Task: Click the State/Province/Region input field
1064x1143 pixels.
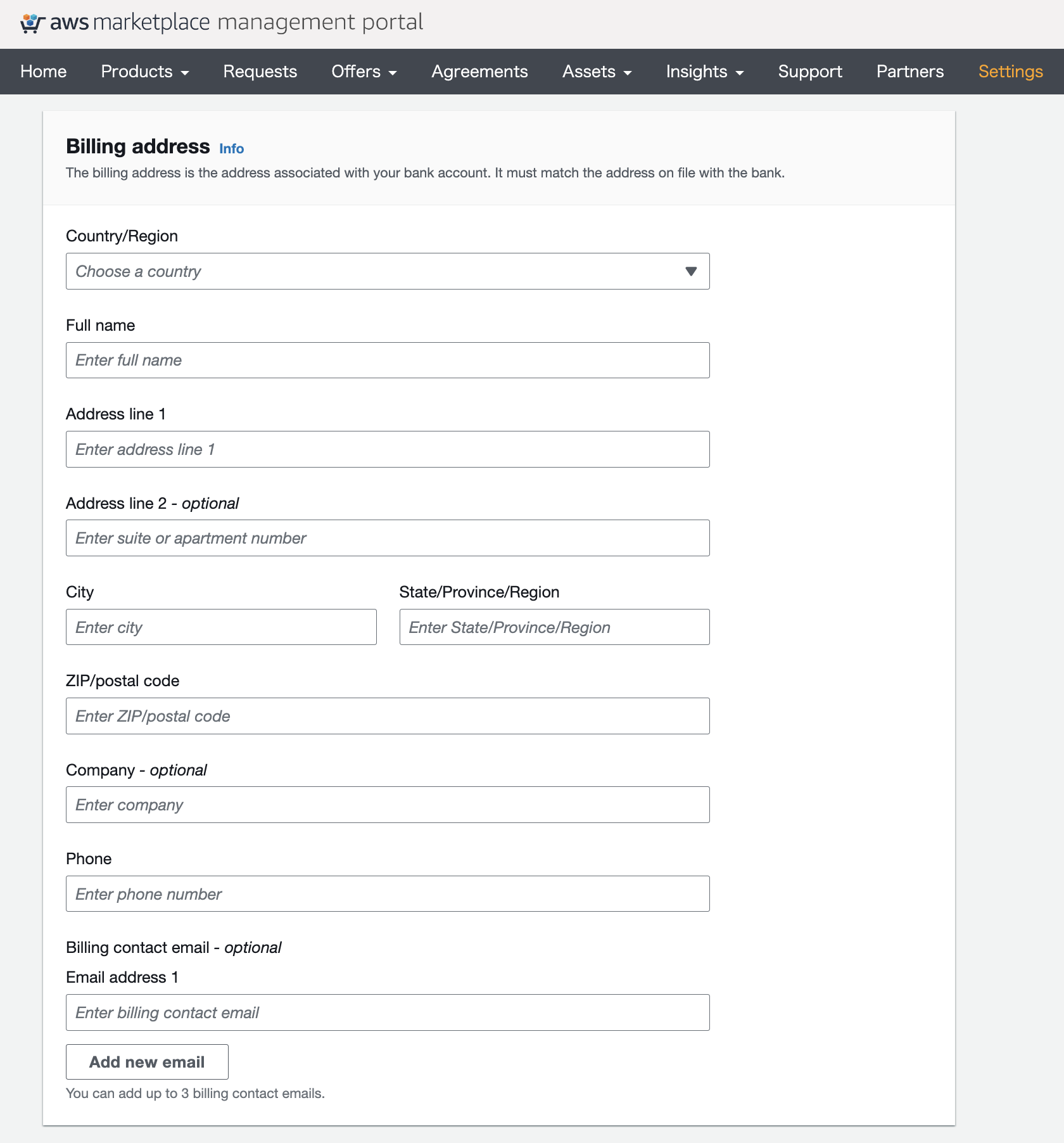Action: (555, 627)
